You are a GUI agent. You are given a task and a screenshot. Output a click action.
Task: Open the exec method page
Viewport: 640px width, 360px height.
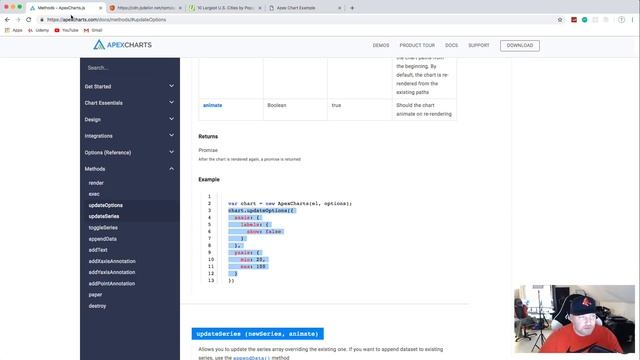pyautogui.click(x=94, y=194)
